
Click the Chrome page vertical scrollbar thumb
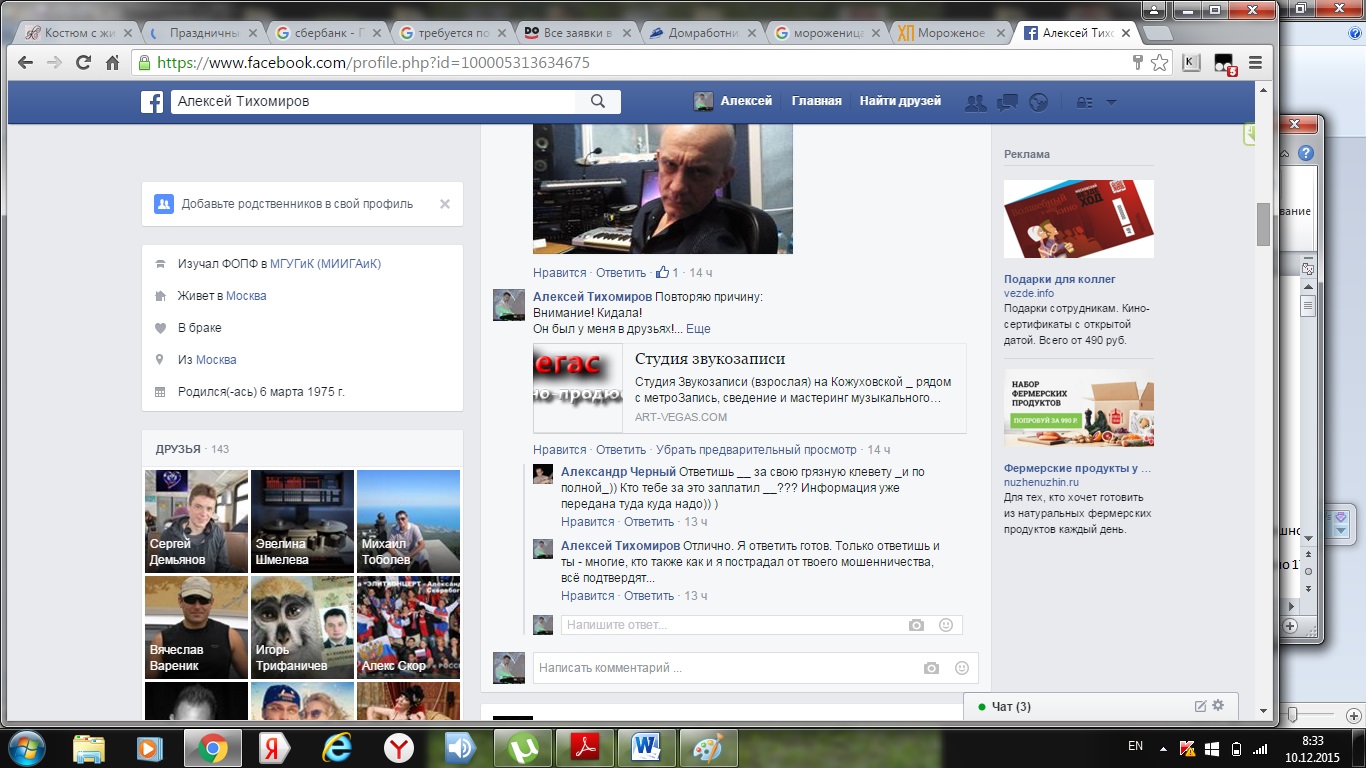[1263, 224]
